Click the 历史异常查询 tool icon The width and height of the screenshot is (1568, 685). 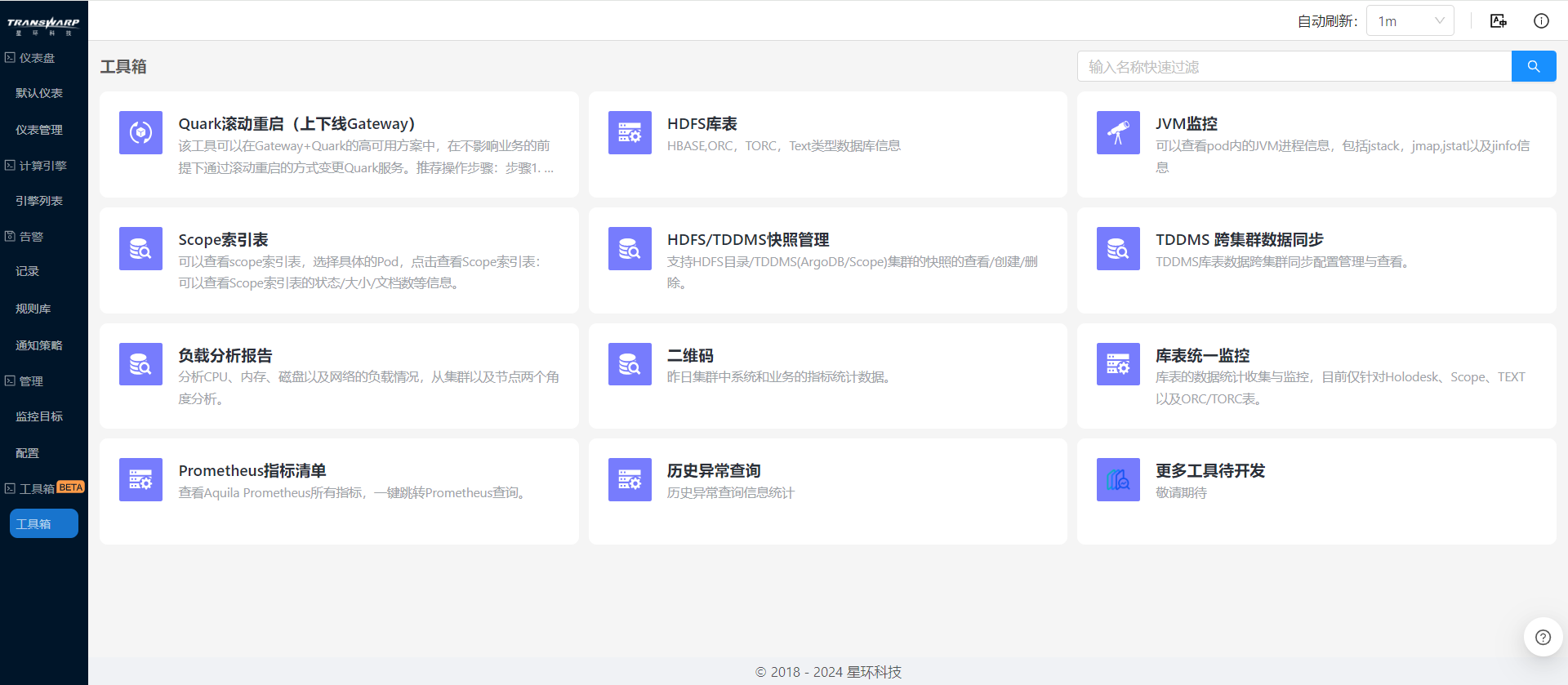tap(630, 479)
